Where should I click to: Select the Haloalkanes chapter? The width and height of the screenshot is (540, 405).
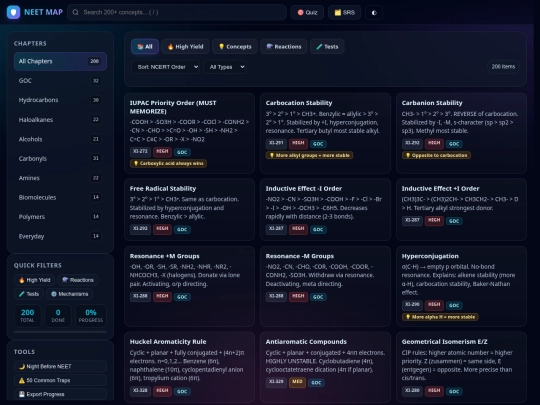coord(60,120)
